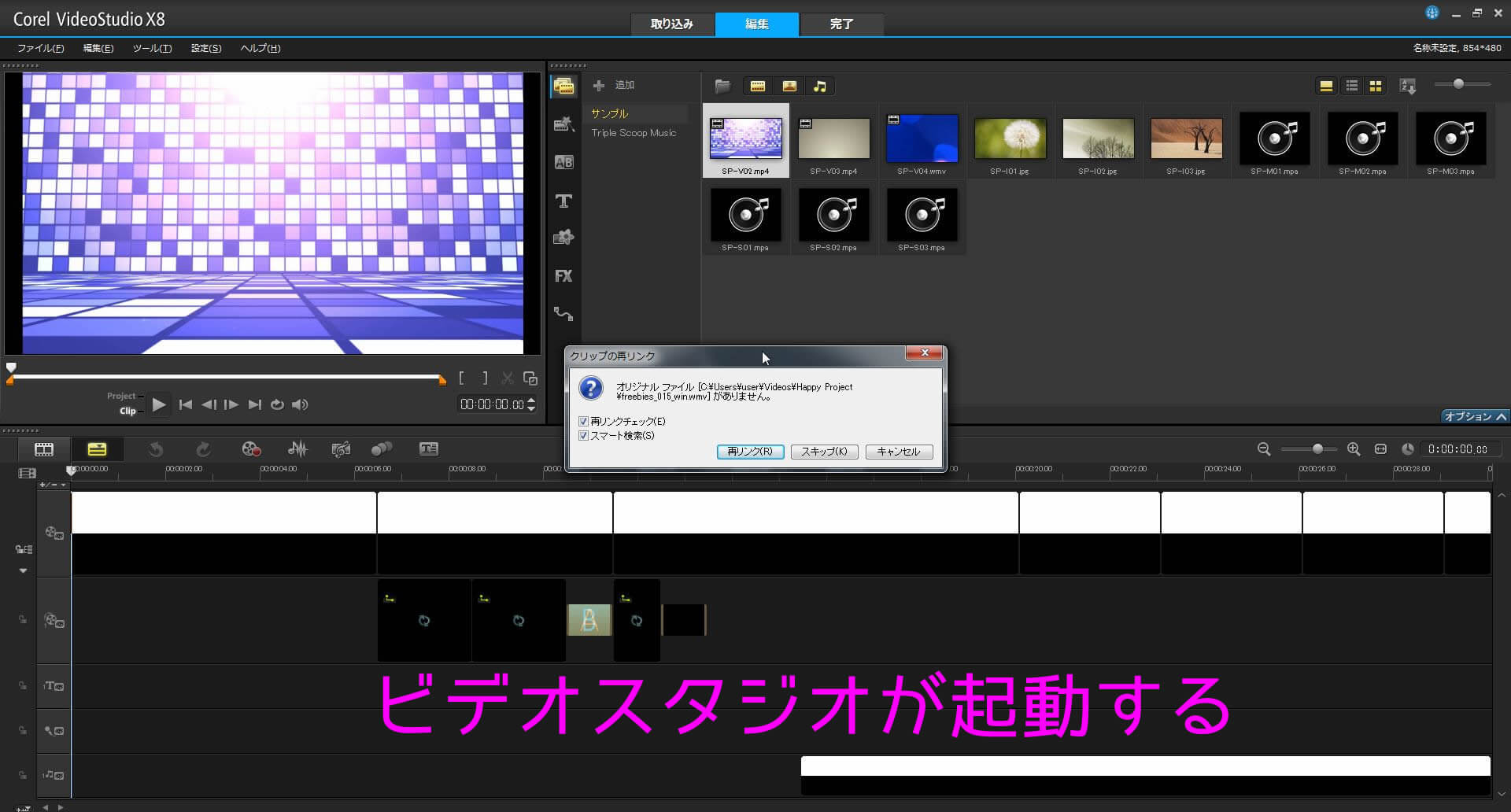
Task: Open the Graphic panel icon
Action: coord(563,238)
